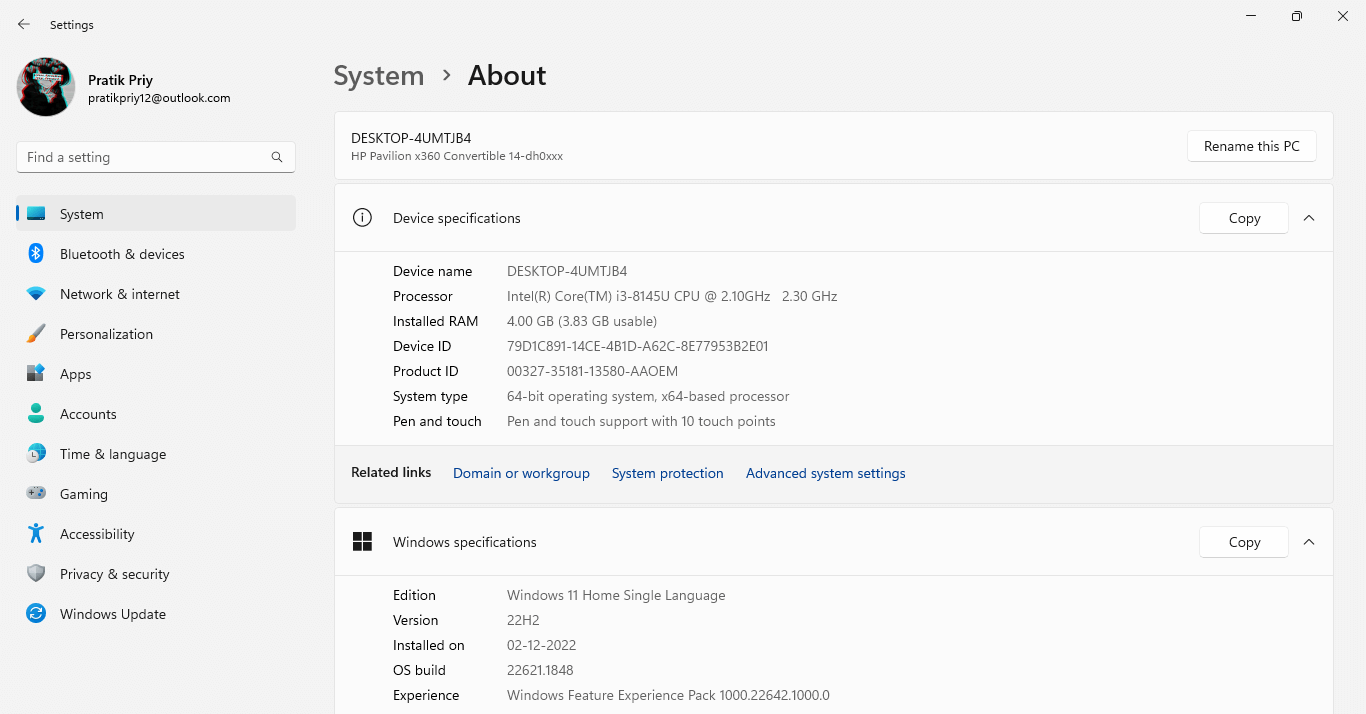Copy the Device specifications

click(x=1243, y=218)
